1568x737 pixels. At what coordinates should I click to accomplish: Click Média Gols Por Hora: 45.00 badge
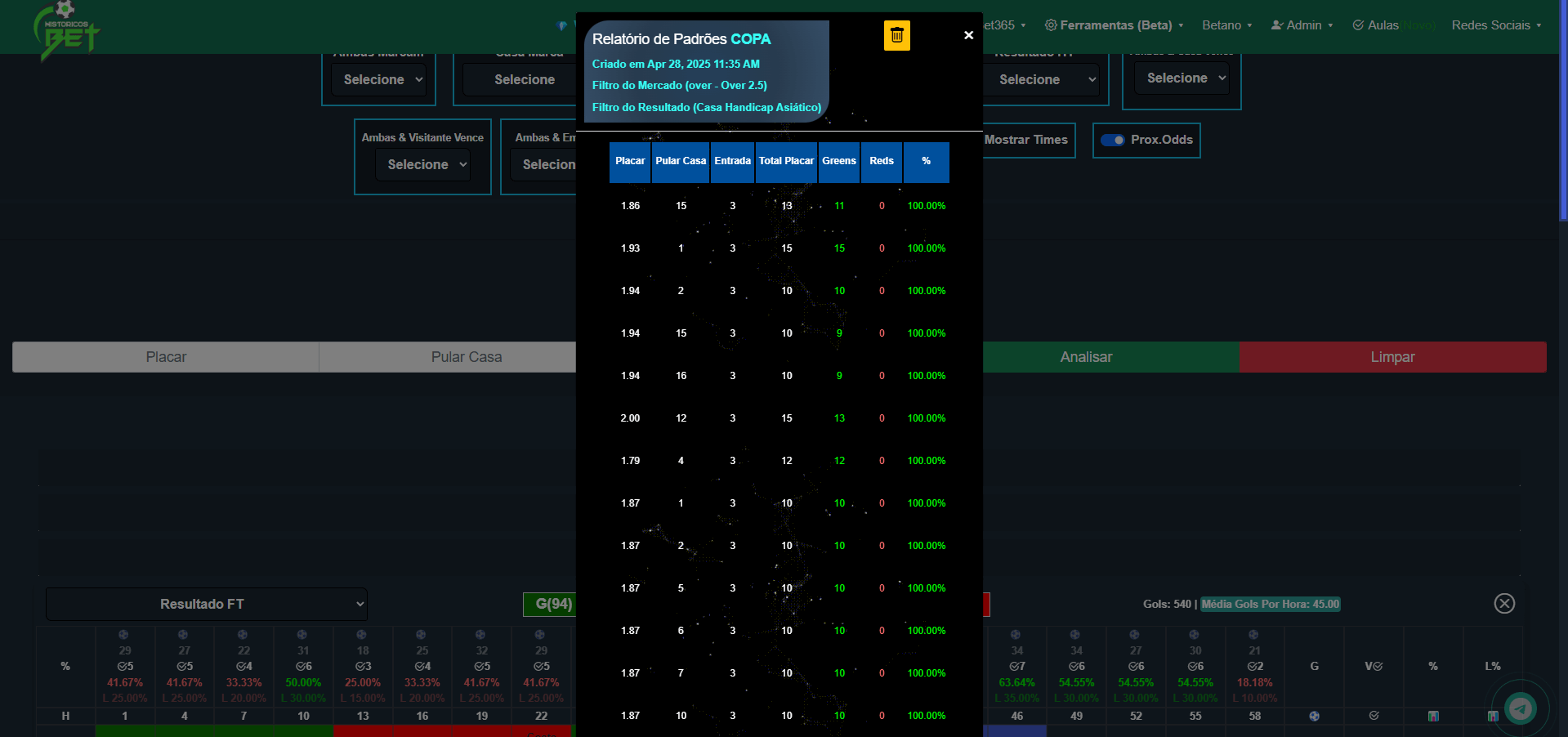tap(1271, 604)
